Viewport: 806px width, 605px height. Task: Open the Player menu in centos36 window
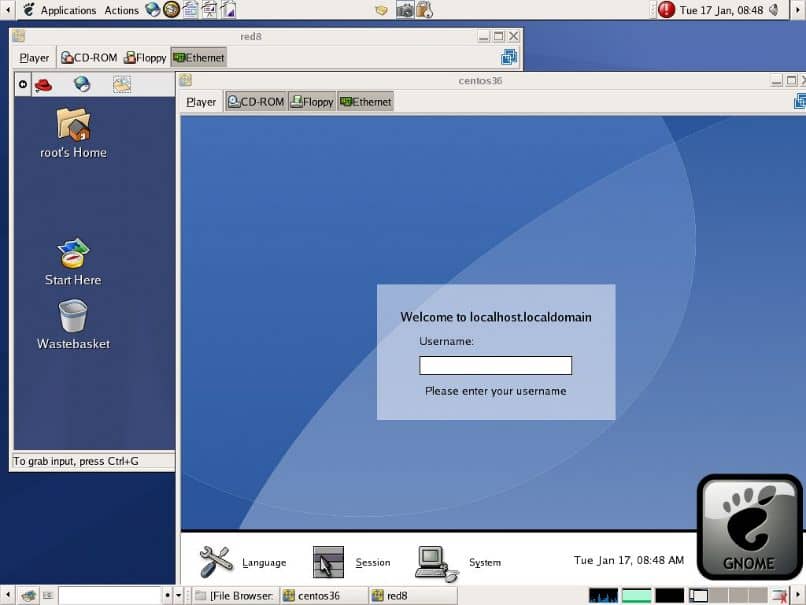201,102
